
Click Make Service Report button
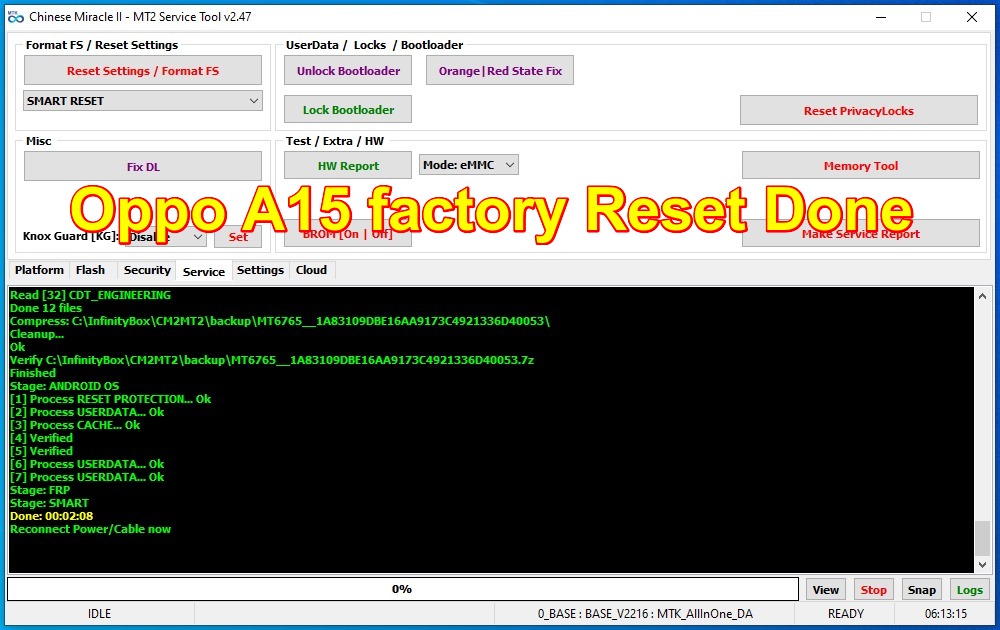click(x=861, y=233)
